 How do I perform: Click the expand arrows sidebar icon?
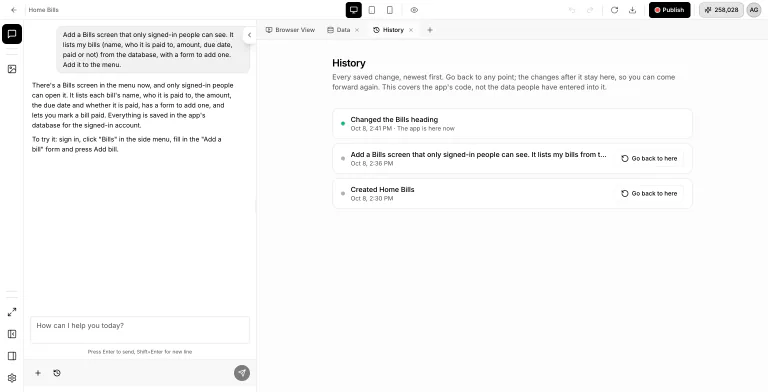[x=12, y=312]
